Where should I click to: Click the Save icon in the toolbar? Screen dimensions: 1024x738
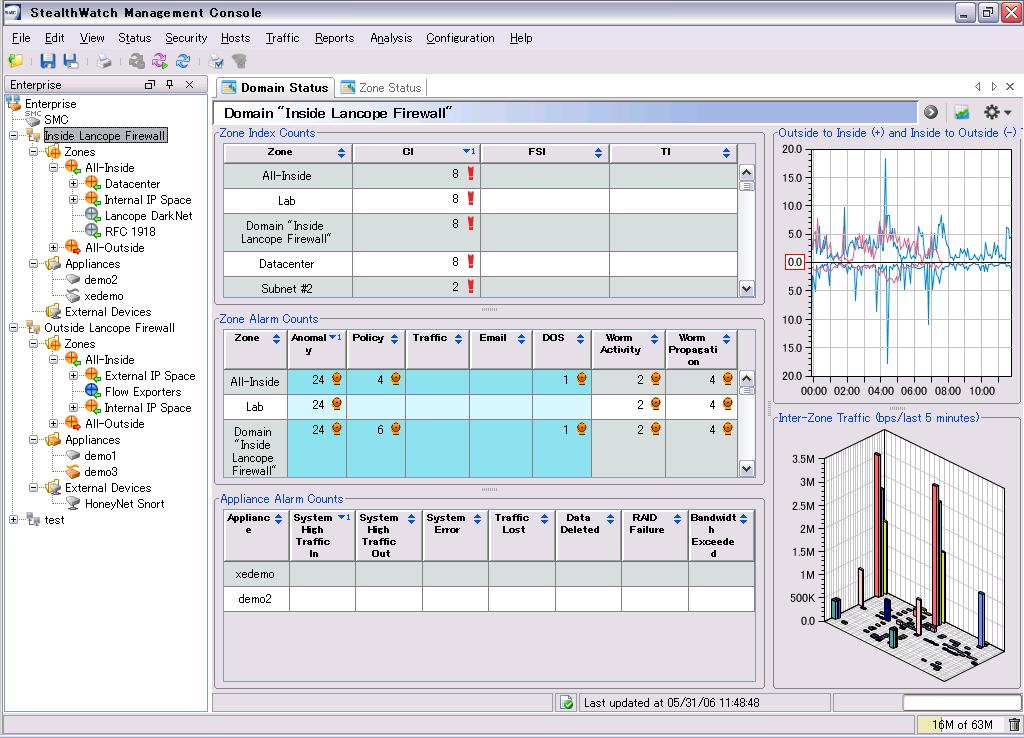[47, 61]
